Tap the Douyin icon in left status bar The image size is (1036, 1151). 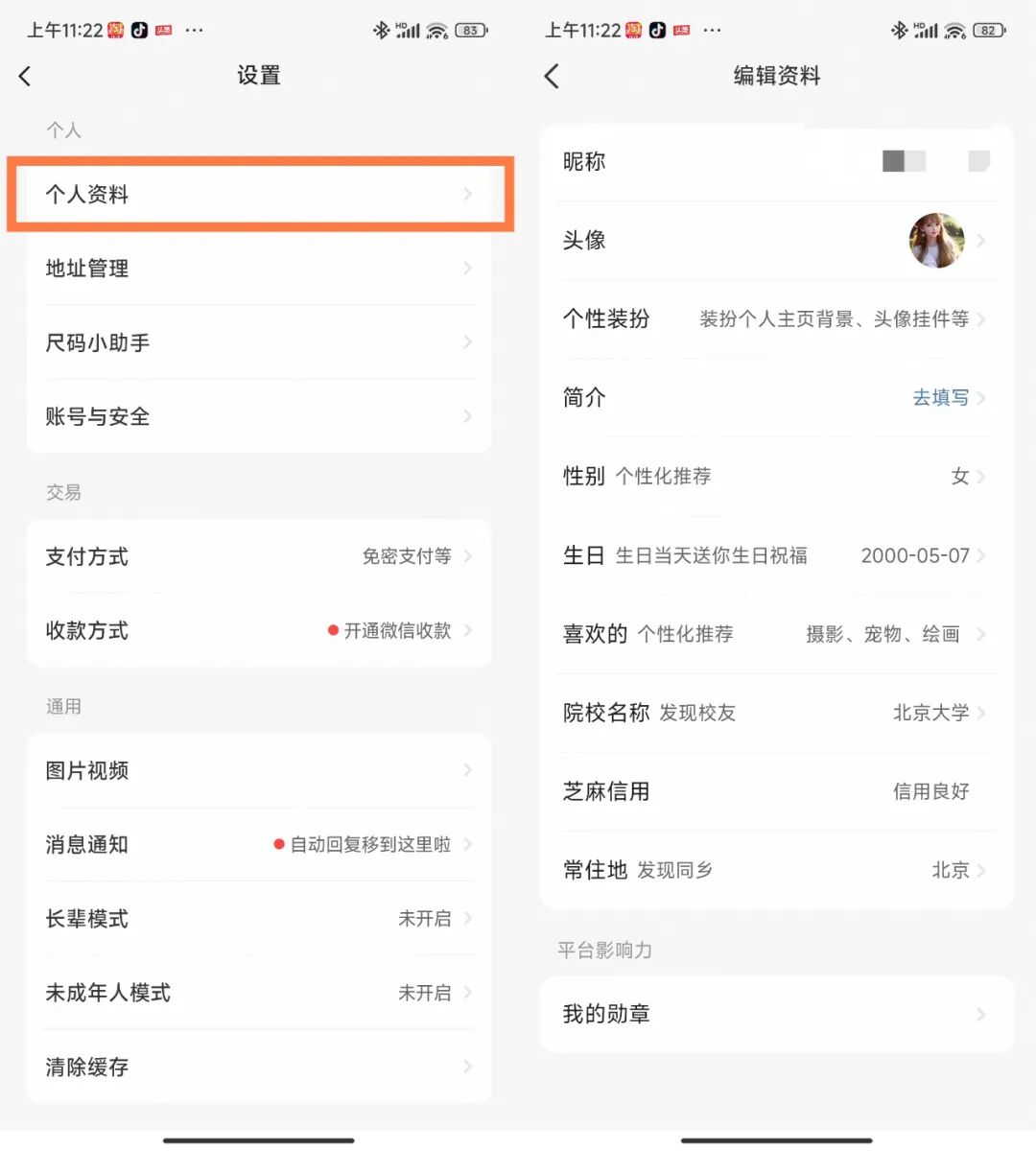pyautogui.click(x=140, y=30)
